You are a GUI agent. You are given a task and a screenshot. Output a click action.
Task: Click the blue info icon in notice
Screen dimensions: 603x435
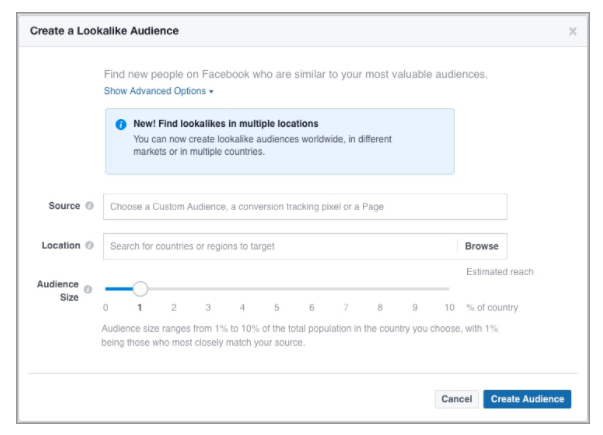coord(121,125)
